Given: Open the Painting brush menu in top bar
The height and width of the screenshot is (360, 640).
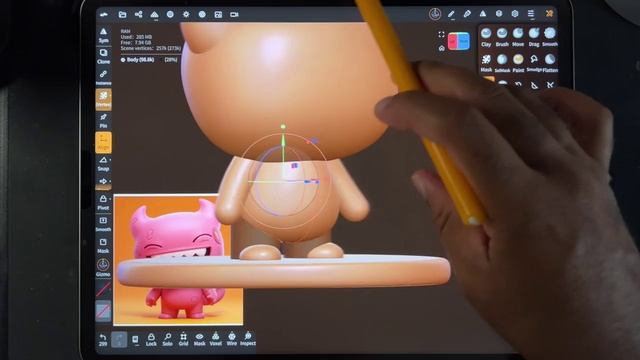Looking at the screenshot, I should [467, 14].
